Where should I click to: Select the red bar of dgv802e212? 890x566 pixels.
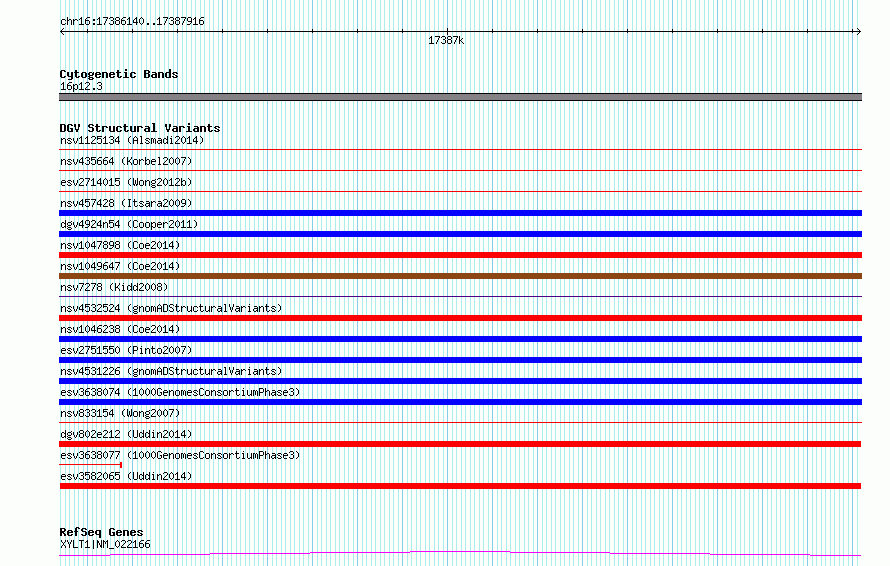pos(460,444)
